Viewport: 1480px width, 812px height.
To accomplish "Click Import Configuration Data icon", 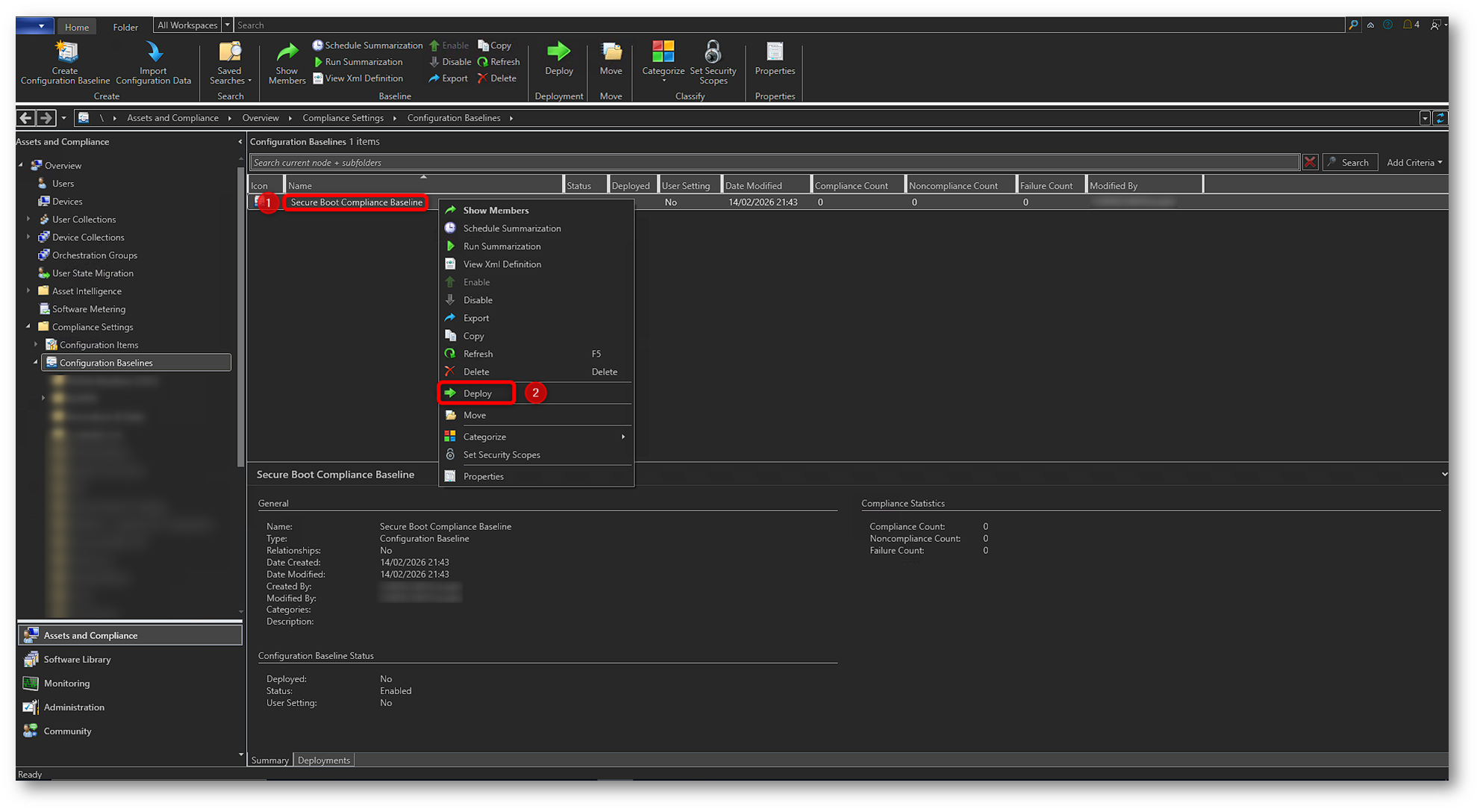I will click(x=154, y=52).
